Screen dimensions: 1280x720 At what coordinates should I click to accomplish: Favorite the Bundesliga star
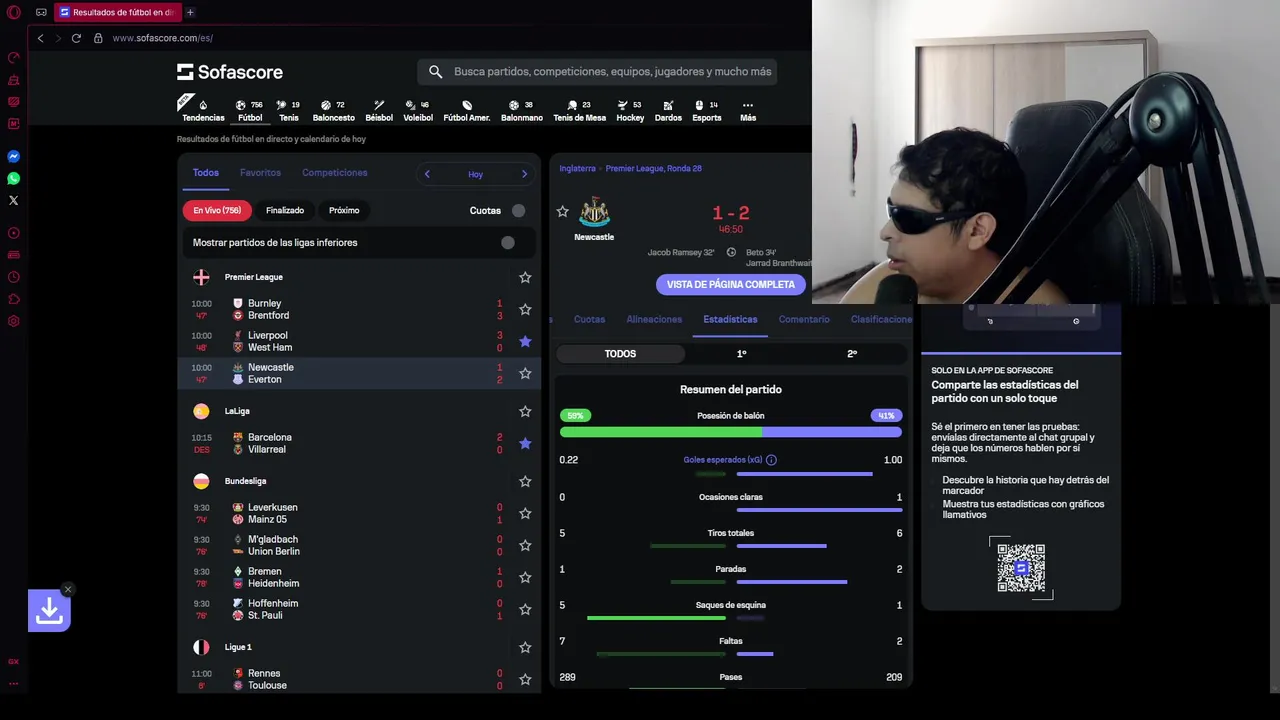525,481
